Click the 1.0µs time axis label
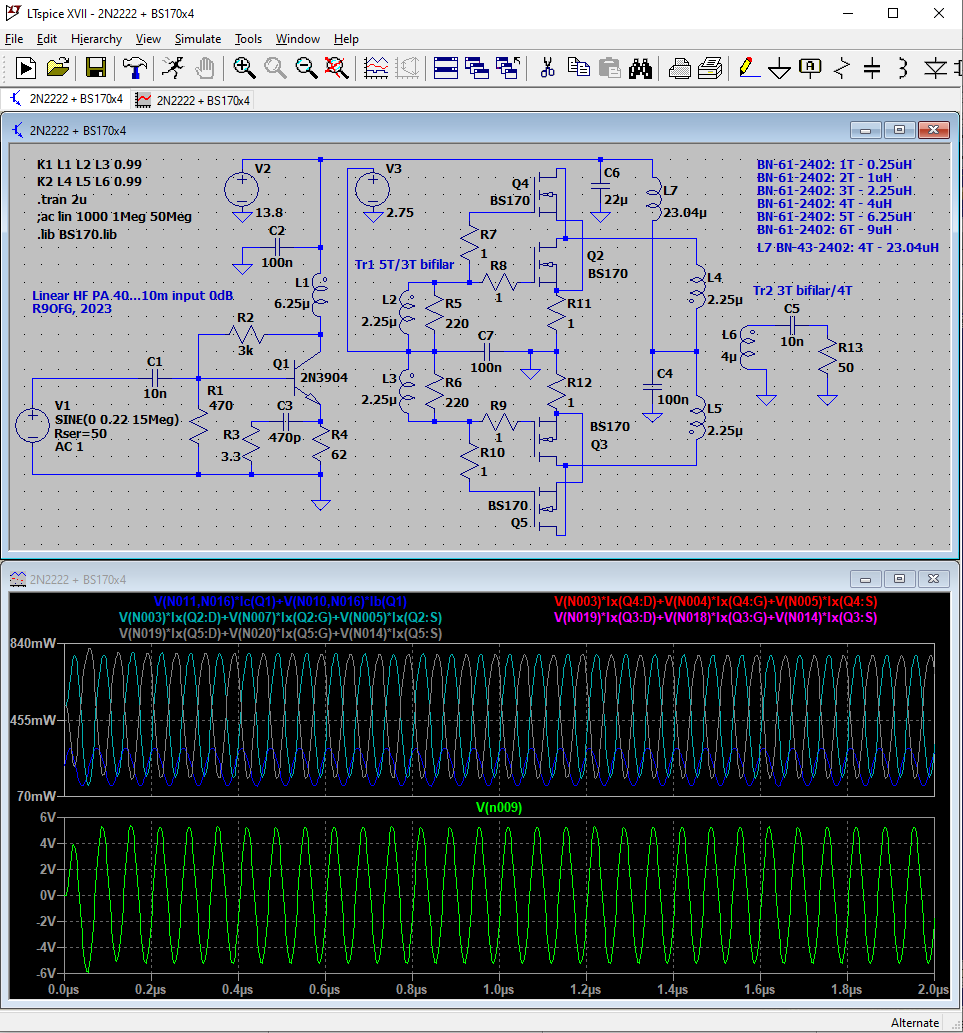The width and height of the screenshot is (963, 1033). point(499,989)
